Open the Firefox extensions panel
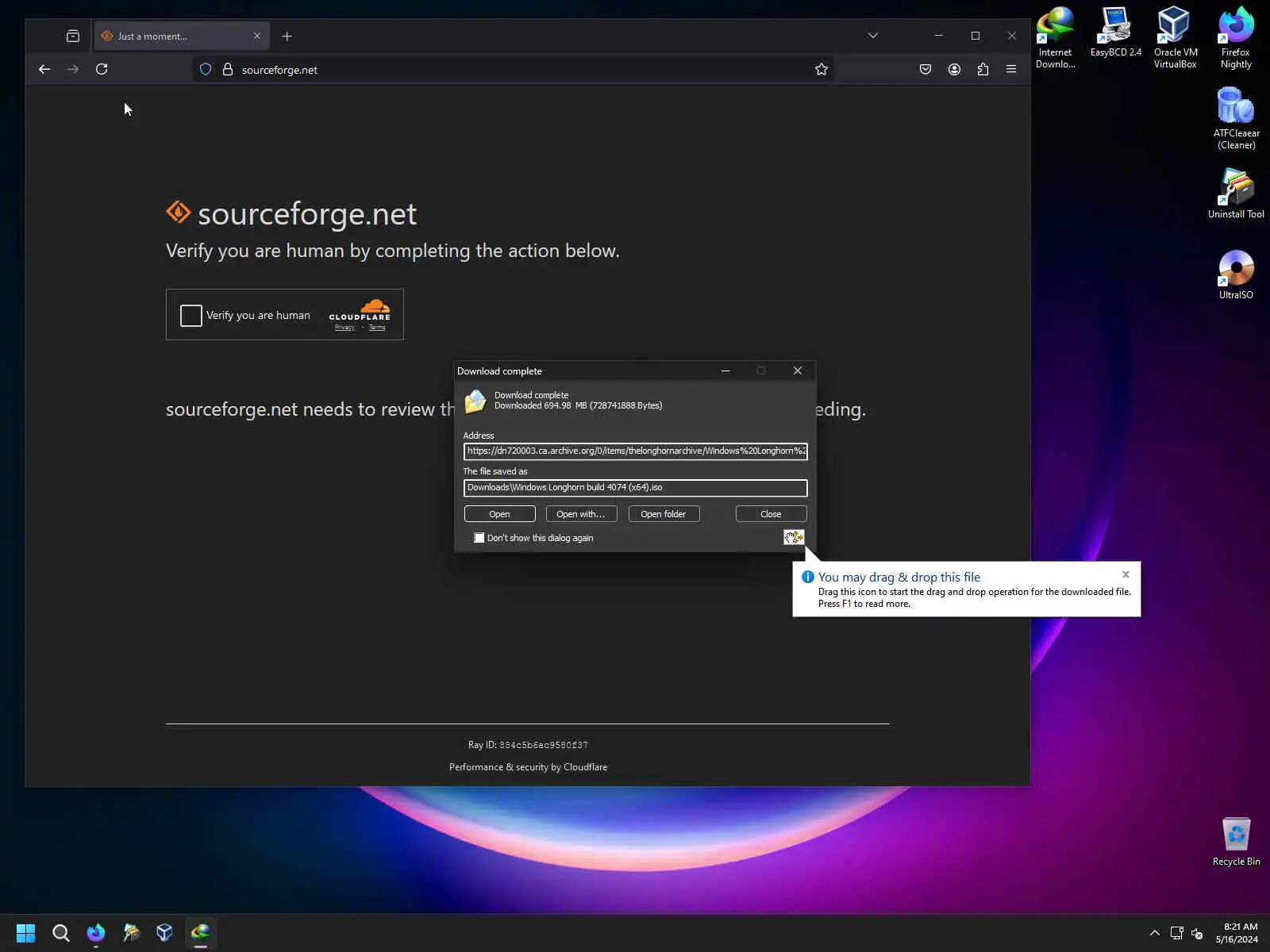Screen dimensions: 1270x952 click(x=983, y=70)
